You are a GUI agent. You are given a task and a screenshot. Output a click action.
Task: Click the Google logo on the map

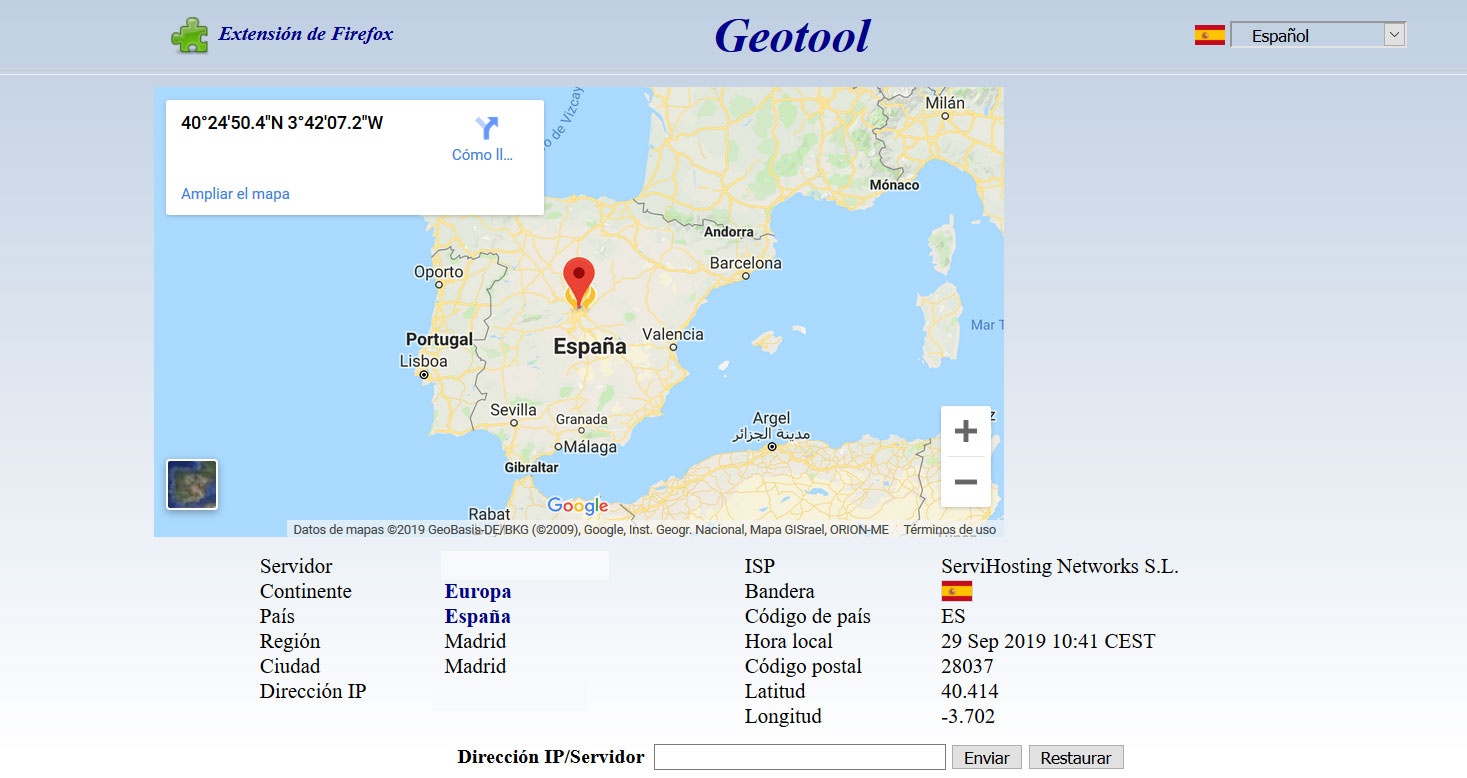point(578,506)
